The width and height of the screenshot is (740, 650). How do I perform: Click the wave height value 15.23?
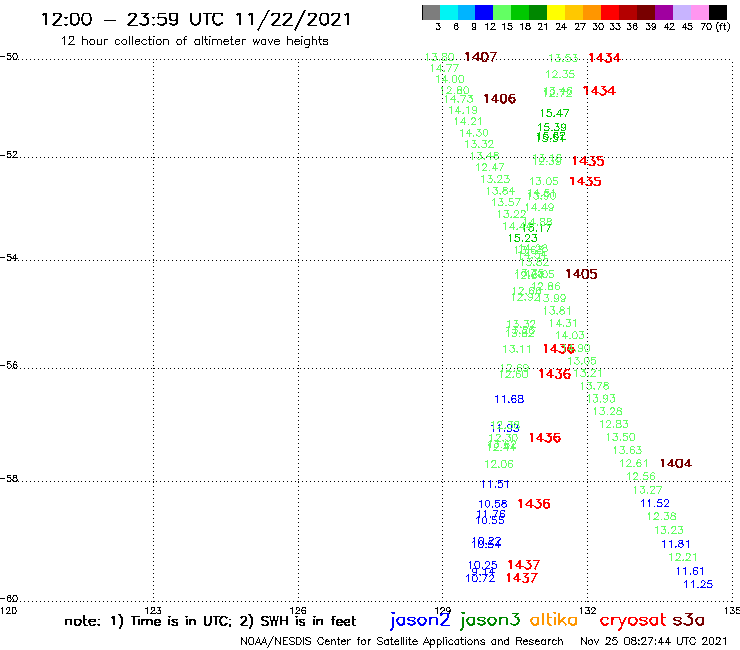[x=522, y=238]
